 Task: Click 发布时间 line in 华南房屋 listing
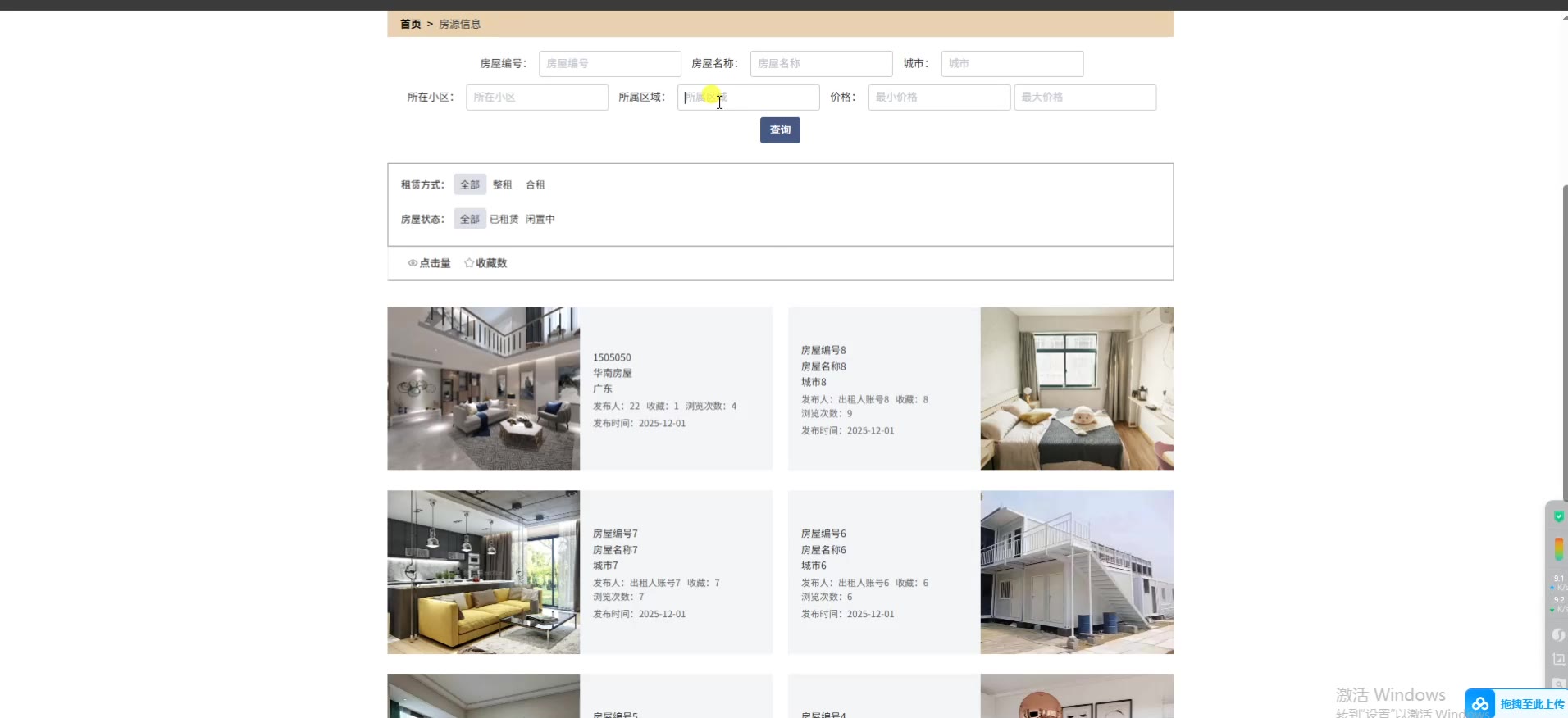[640, 424]
